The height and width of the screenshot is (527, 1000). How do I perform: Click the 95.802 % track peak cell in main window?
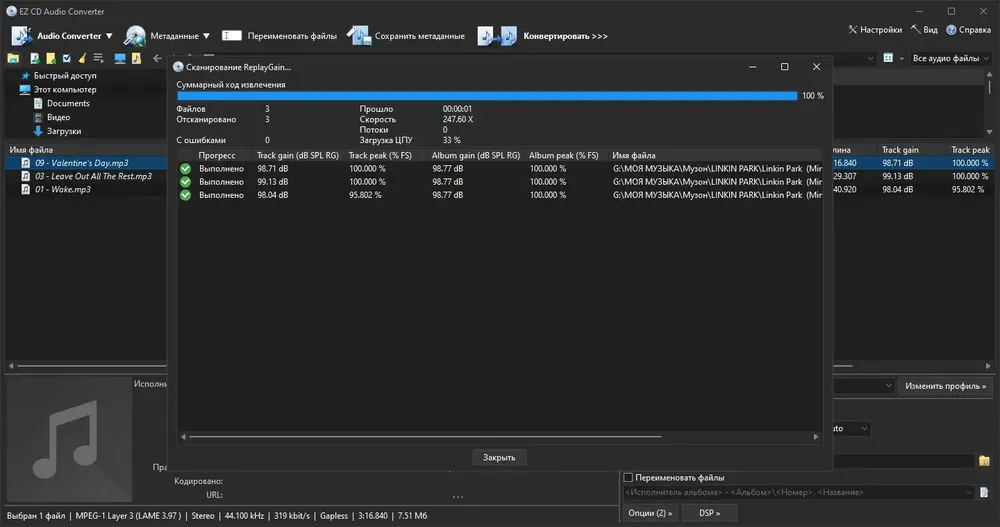(x=967, y=189)
